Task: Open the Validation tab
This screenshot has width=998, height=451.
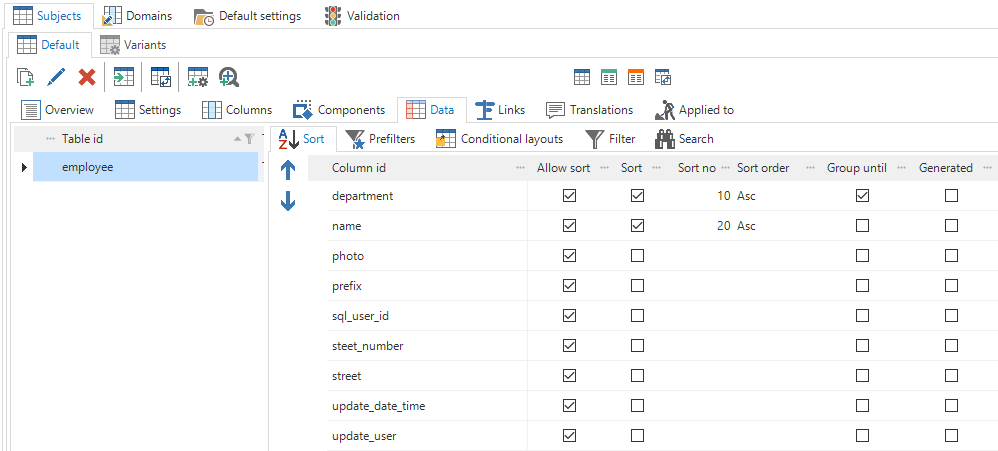Action: (x=362, y=16)
